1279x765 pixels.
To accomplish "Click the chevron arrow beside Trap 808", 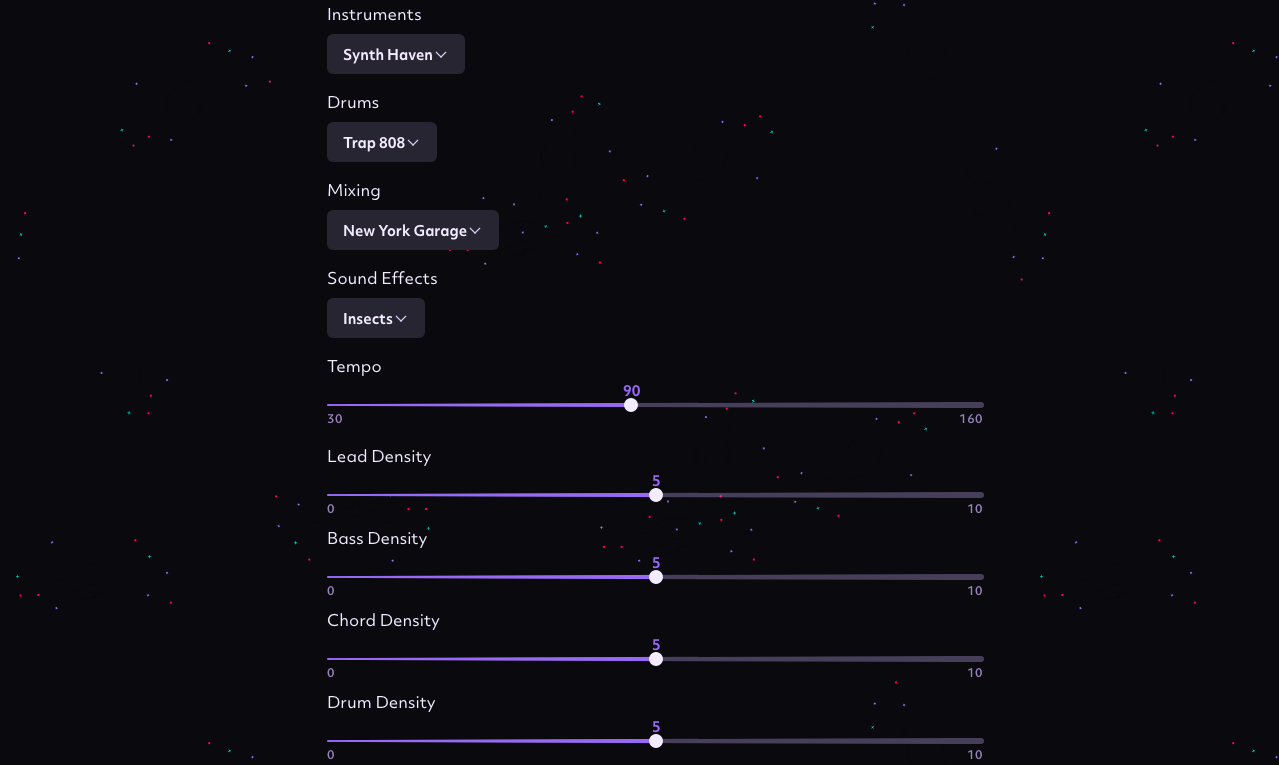I will [x=413, y=143].
